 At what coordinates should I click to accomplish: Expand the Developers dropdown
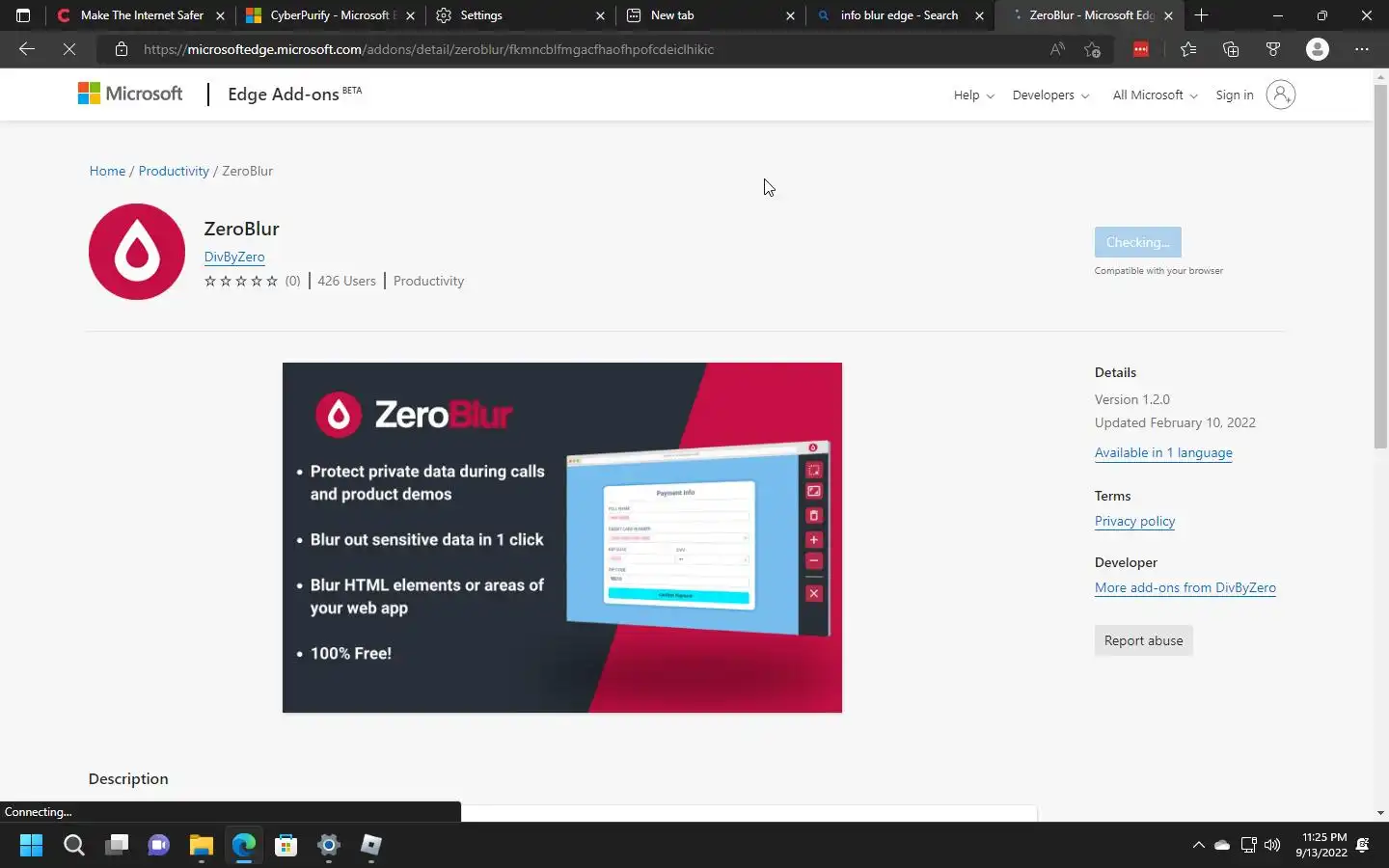click(1050, 95)
